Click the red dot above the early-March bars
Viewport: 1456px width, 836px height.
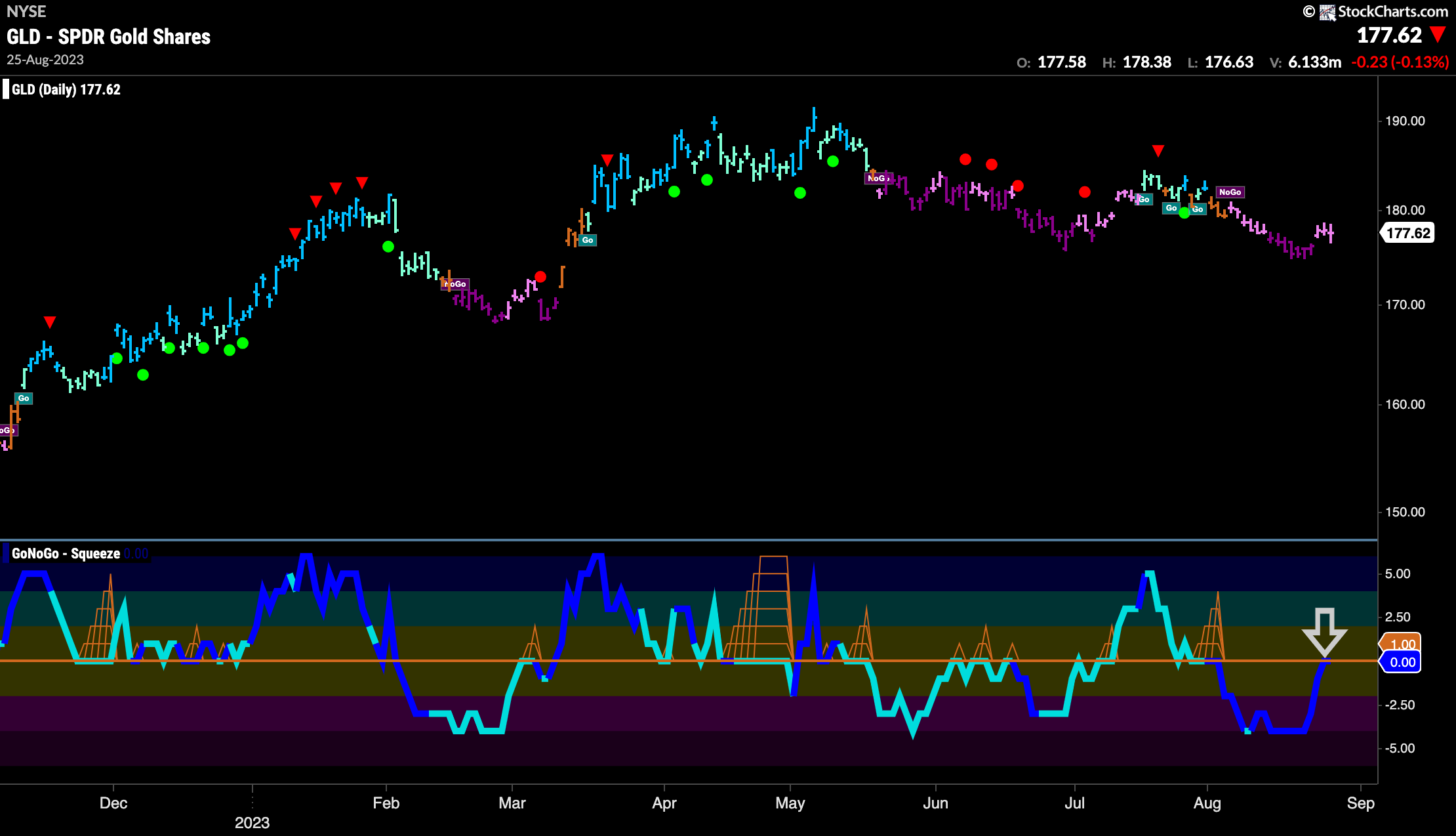pos(540,277)
